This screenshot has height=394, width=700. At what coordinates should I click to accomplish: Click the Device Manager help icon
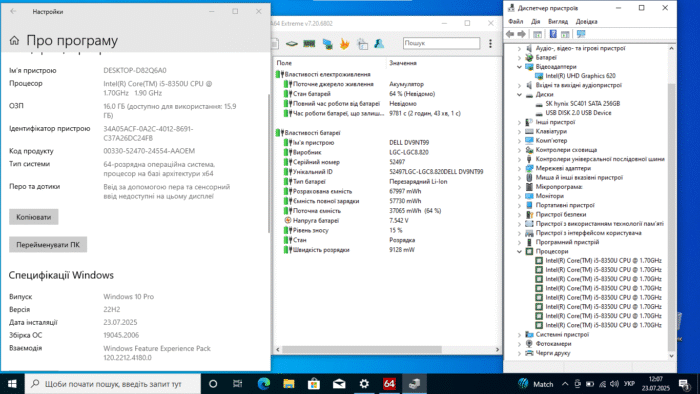(553, 34)
